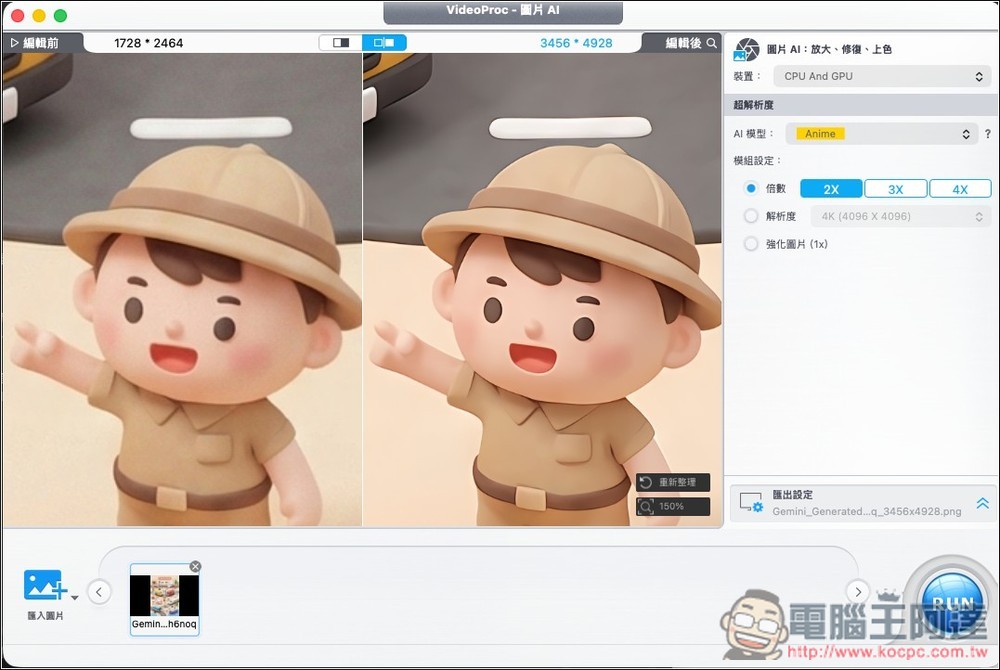Image resolution: width=1000 pixels, height=670 pixels.
Task: Open the 裝置 CPU And GPU dropdown
Action: pyautogui.click(x=881, y=75)
